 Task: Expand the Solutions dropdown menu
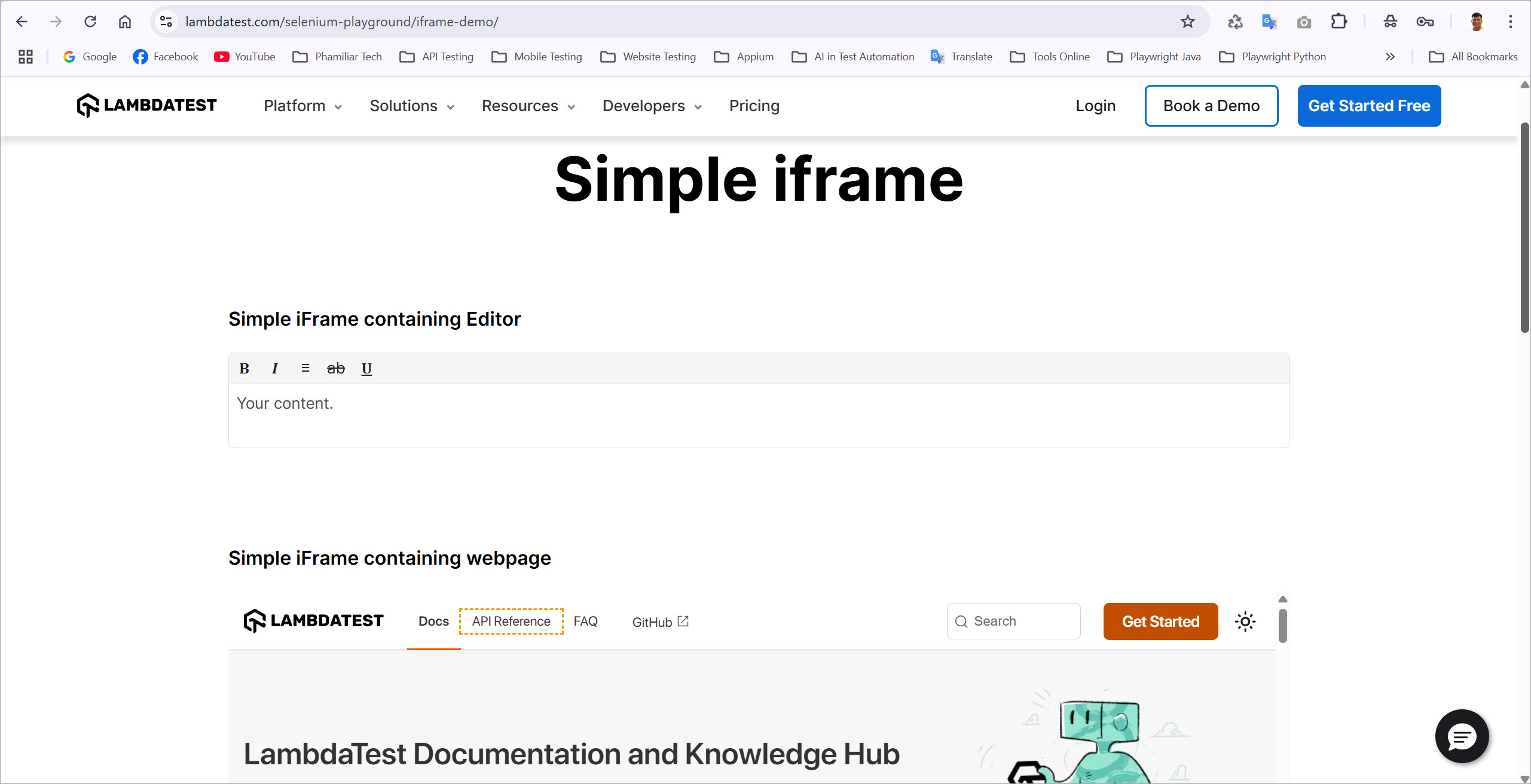click(x=412, y=106)
